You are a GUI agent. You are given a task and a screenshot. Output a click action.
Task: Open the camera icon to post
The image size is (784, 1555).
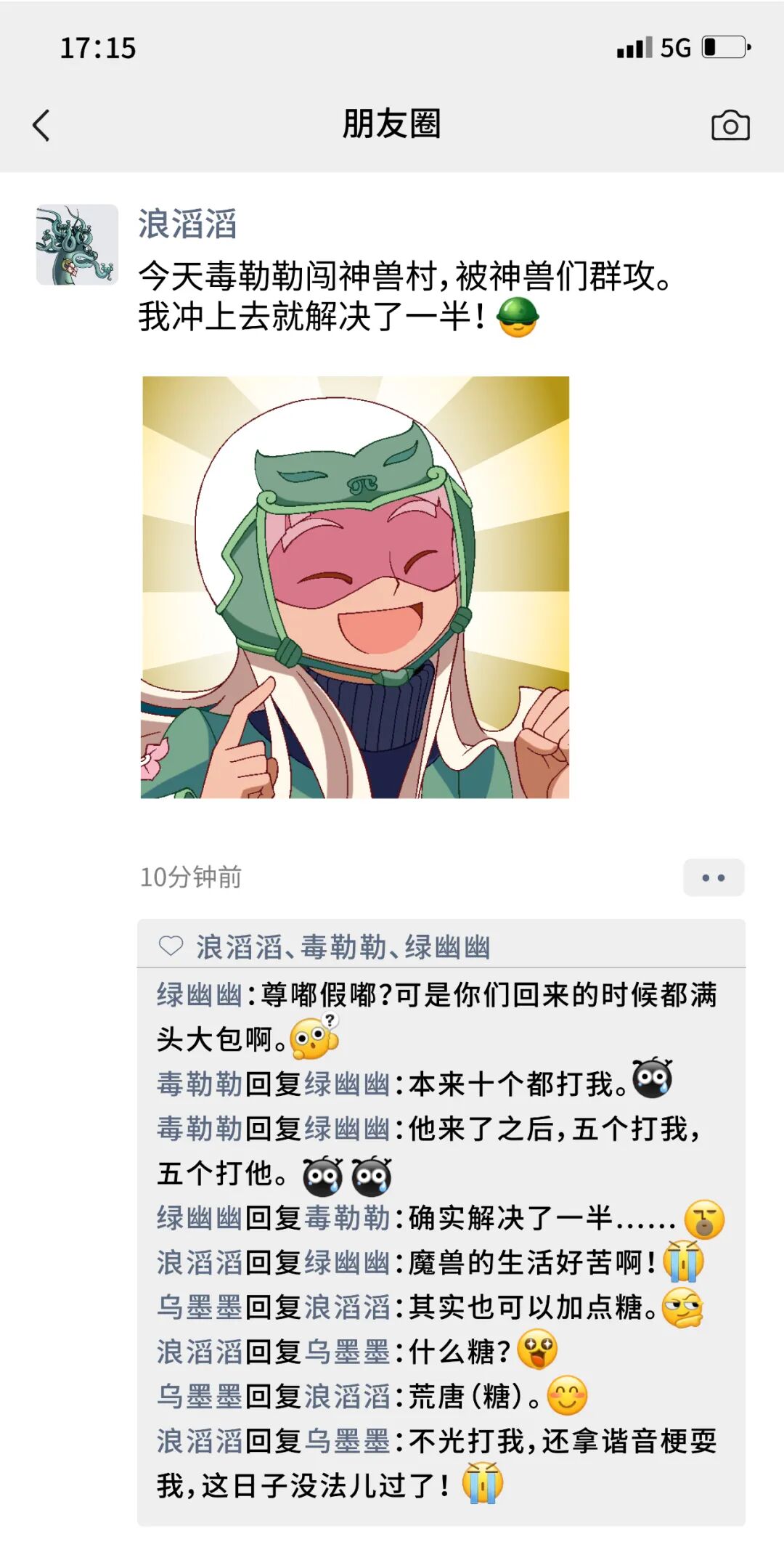click(x=730, y=126)
